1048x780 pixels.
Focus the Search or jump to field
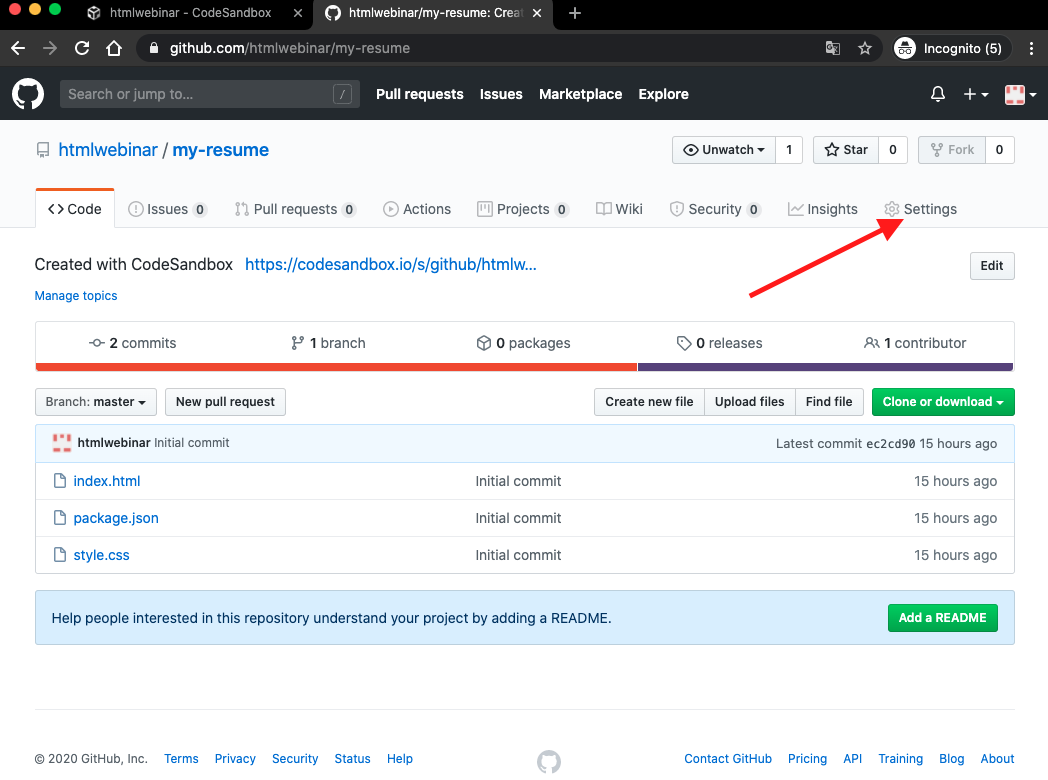[198, 94]
